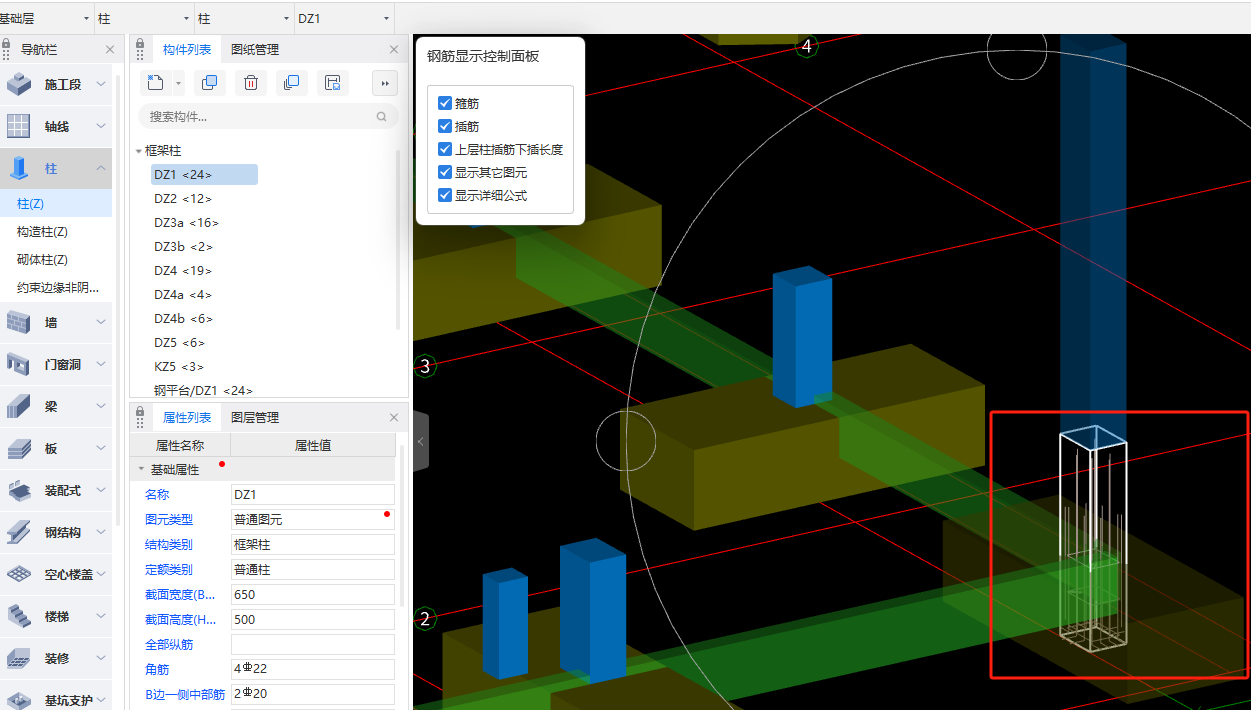
Task: Delete the selected component with the trash icon
Action: (x=251, y=83)
